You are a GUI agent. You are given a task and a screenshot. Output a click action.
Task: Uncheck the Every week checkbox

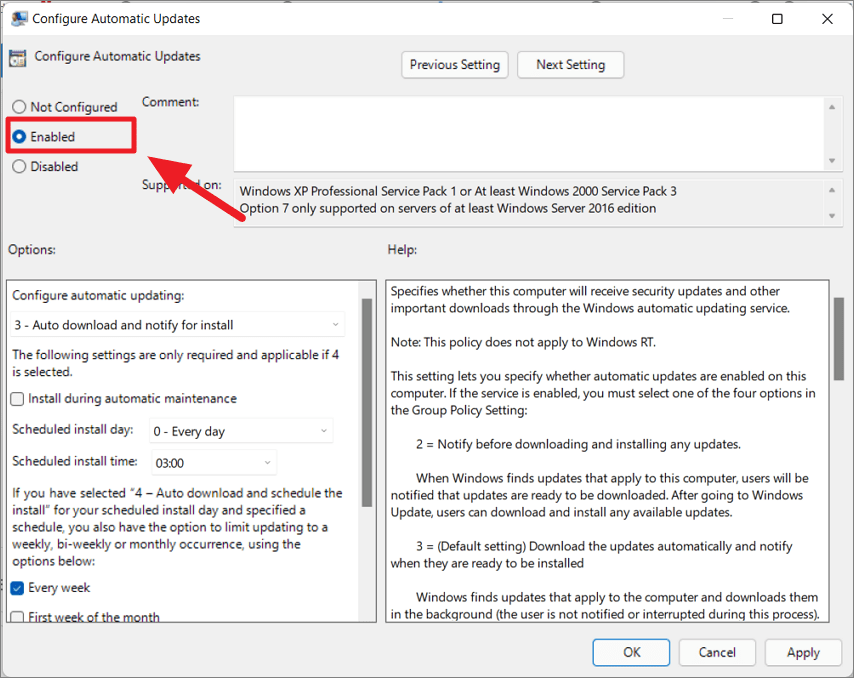pos(17,588)
